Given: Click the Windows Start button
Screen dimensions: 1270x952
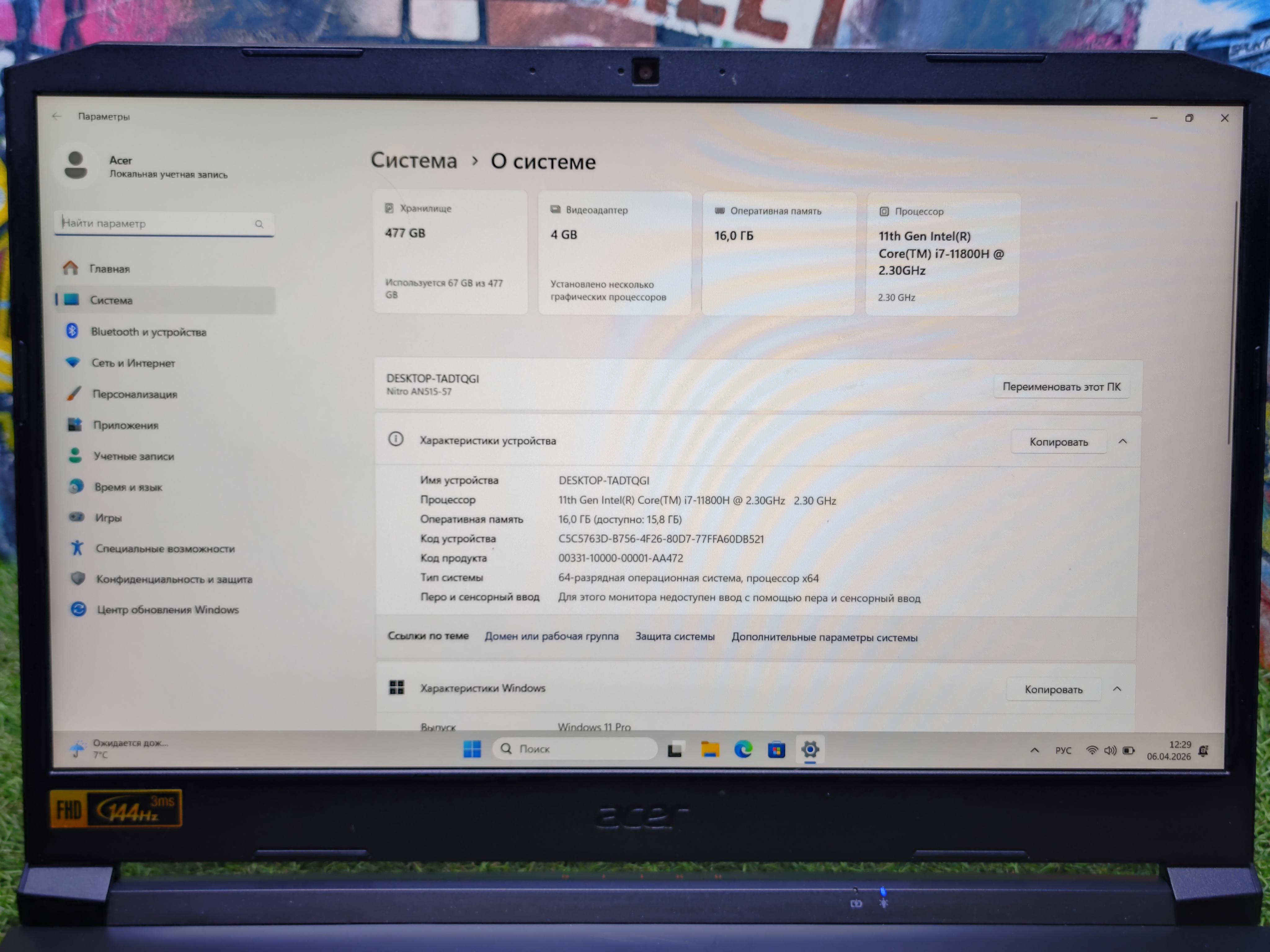Looking at the screenshot, I should pos(472,749).
